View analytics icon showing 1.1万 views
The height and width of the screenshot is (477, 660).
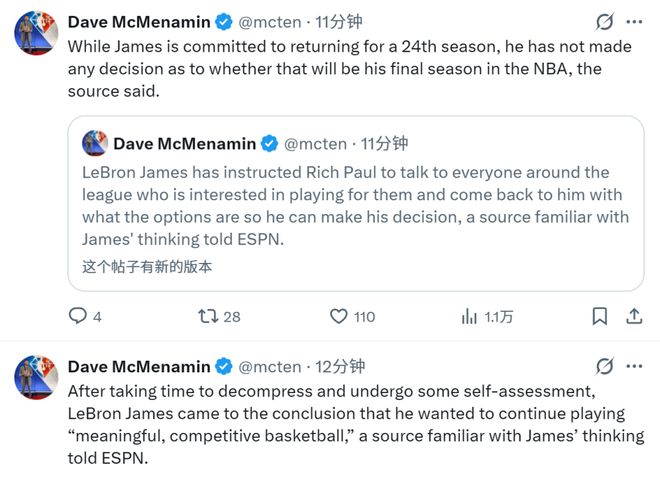(x=469, y=316)
